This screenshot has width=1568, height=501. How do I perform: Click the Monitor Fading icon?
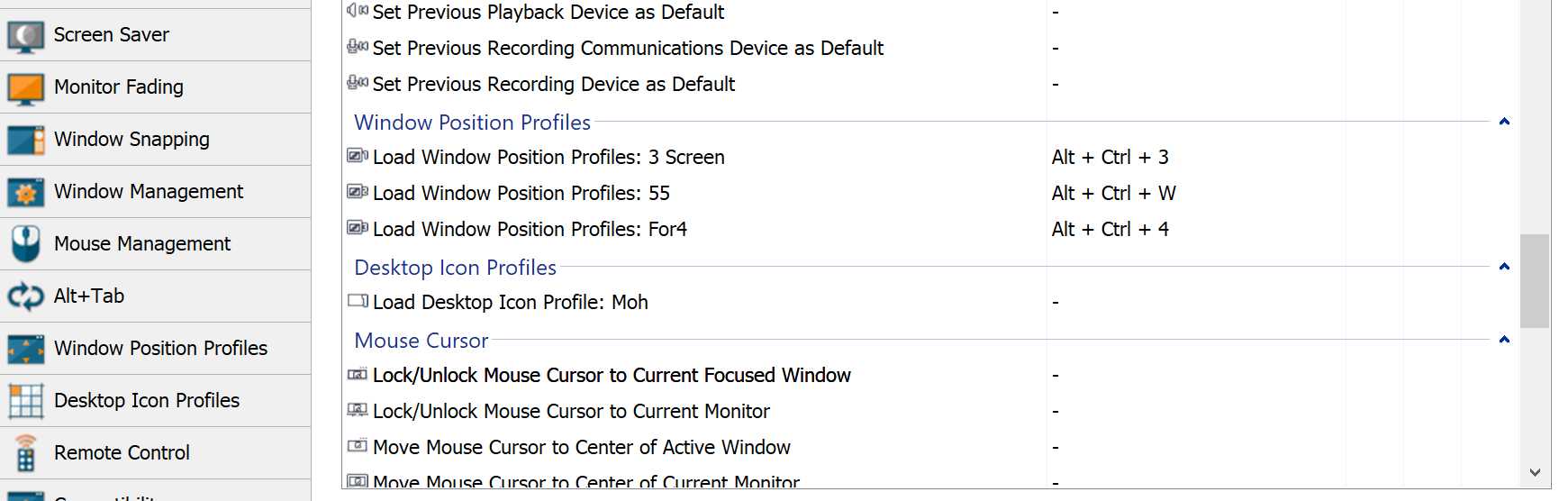[25, 87]
